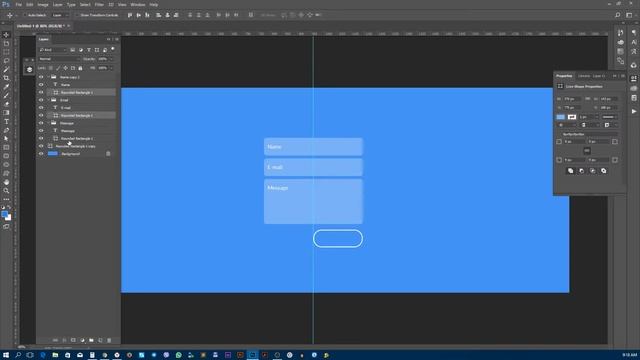Toggle visibility of Message group
640x360 pixels.
point(41,123)
